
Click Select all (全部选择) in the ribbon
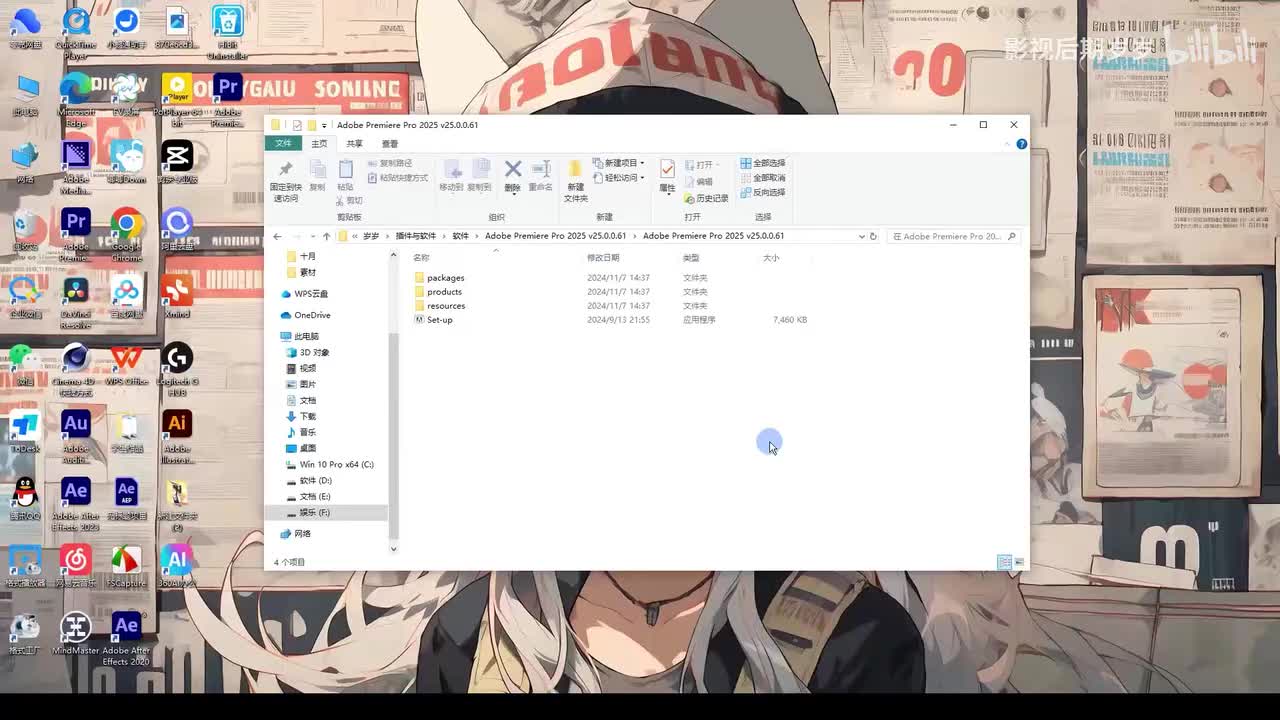click(x=763, y=163)
